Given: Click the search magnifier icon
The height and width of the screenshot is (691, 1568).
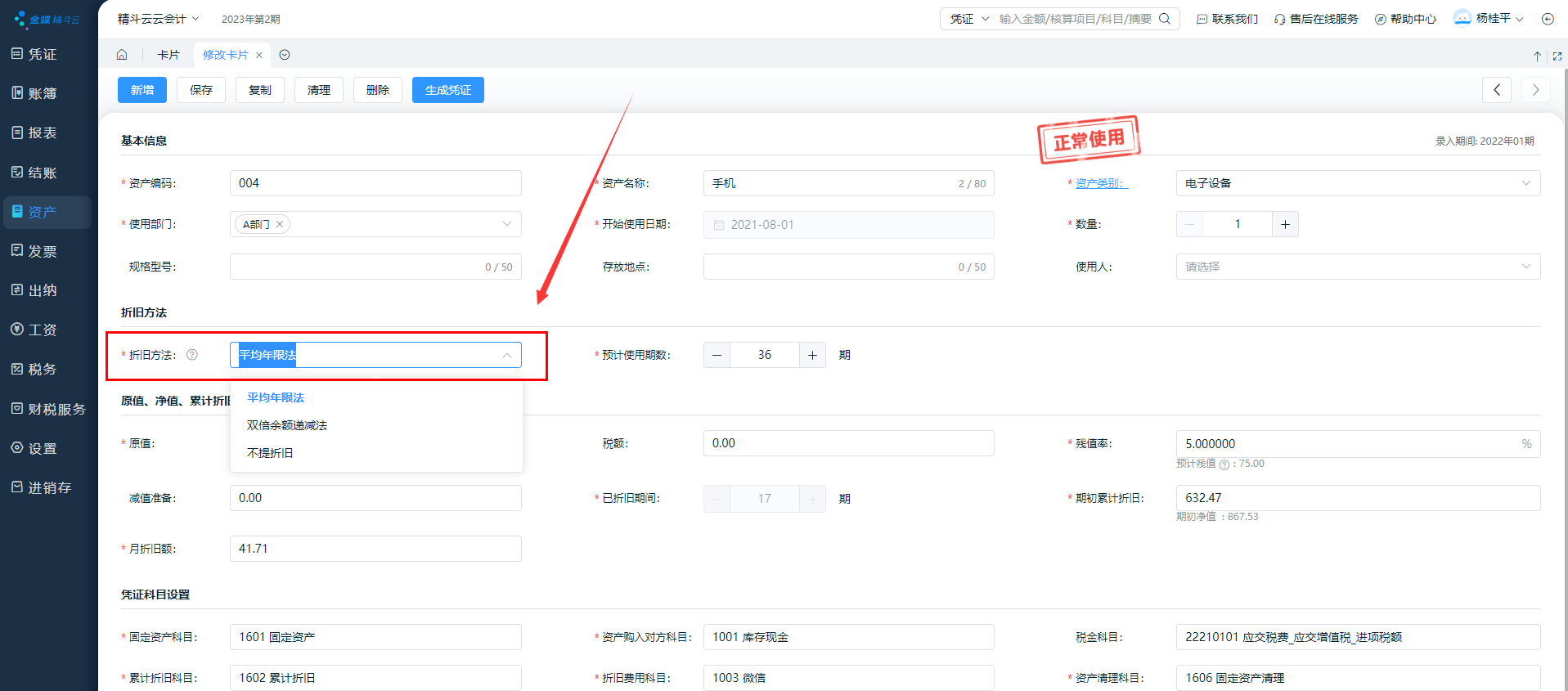Looking at the screenshot, I should (1165, 19).
